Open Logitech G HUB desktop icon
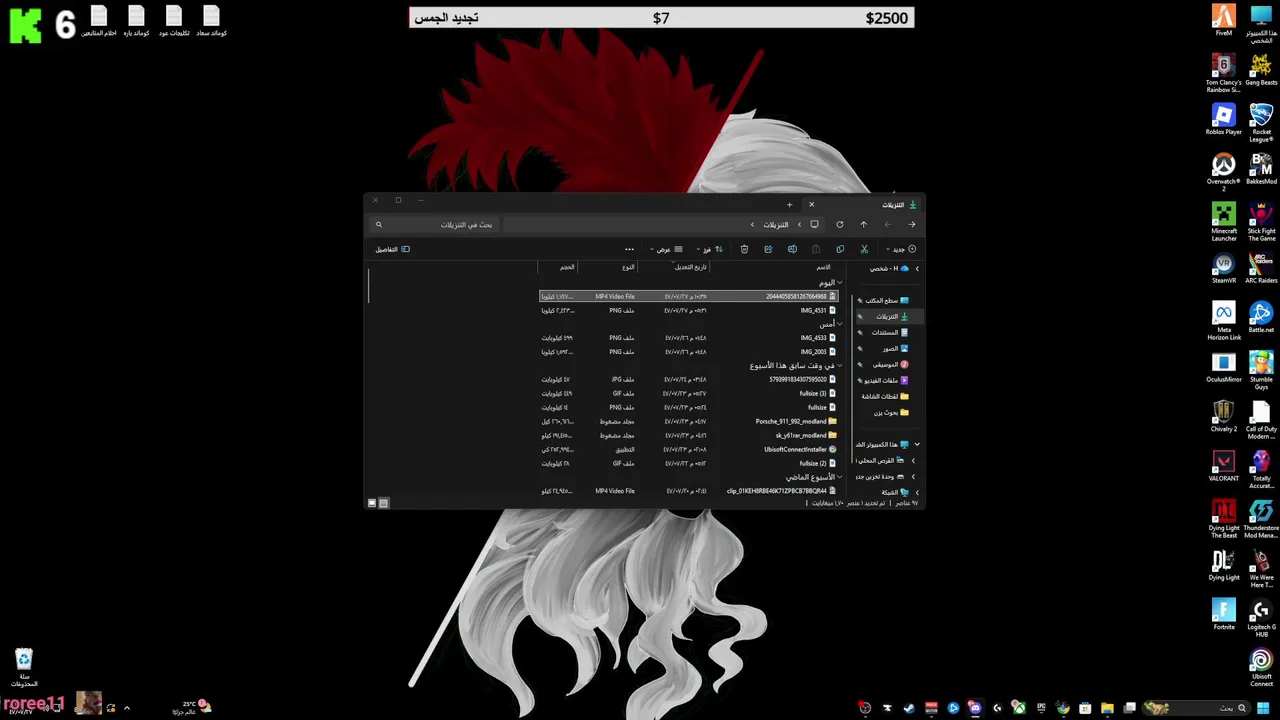The image size is (1280, 720). [1261, 618]
